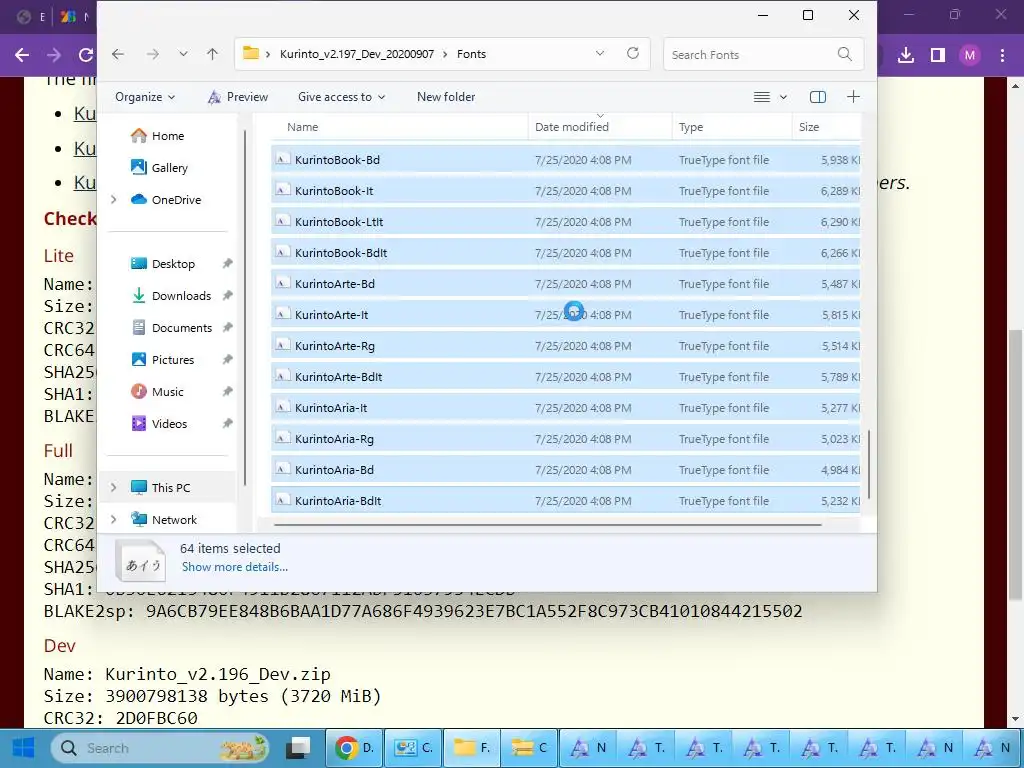Viewport: 1024px width, 768px height.
Task: Select the KurintoBook-Bd font file
Action: (x=566, y=160)
